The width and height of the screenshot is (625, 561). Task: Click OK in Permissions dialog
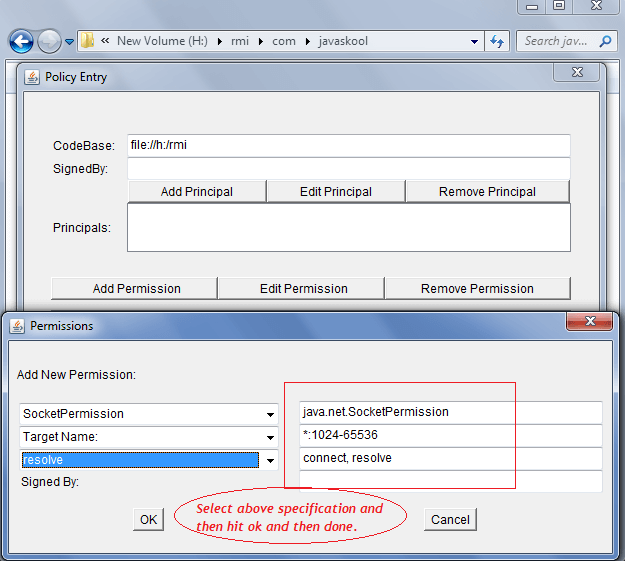pos(148,519)
